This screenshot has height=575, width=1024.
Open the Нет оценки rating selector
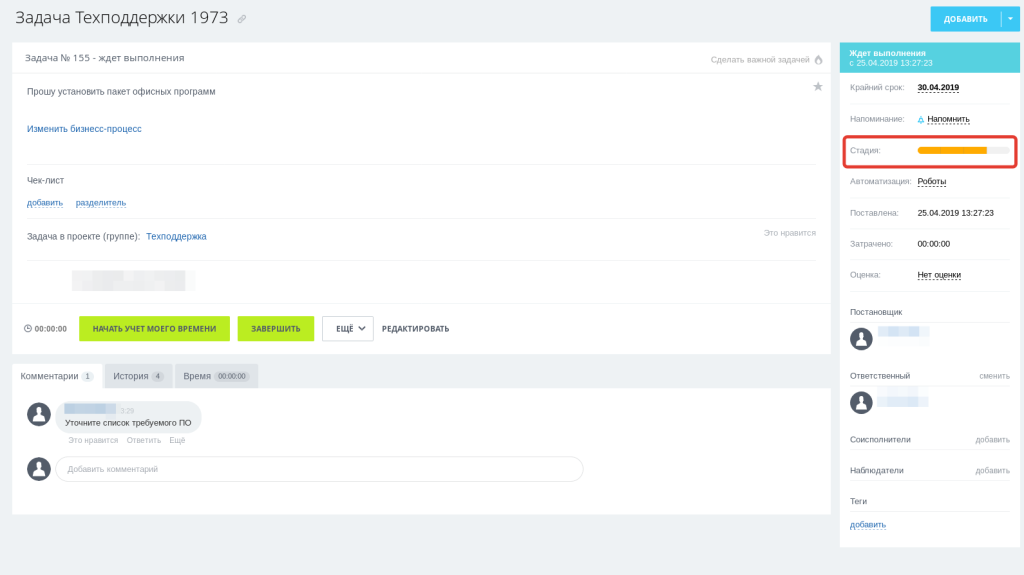[x=938, y=275]
